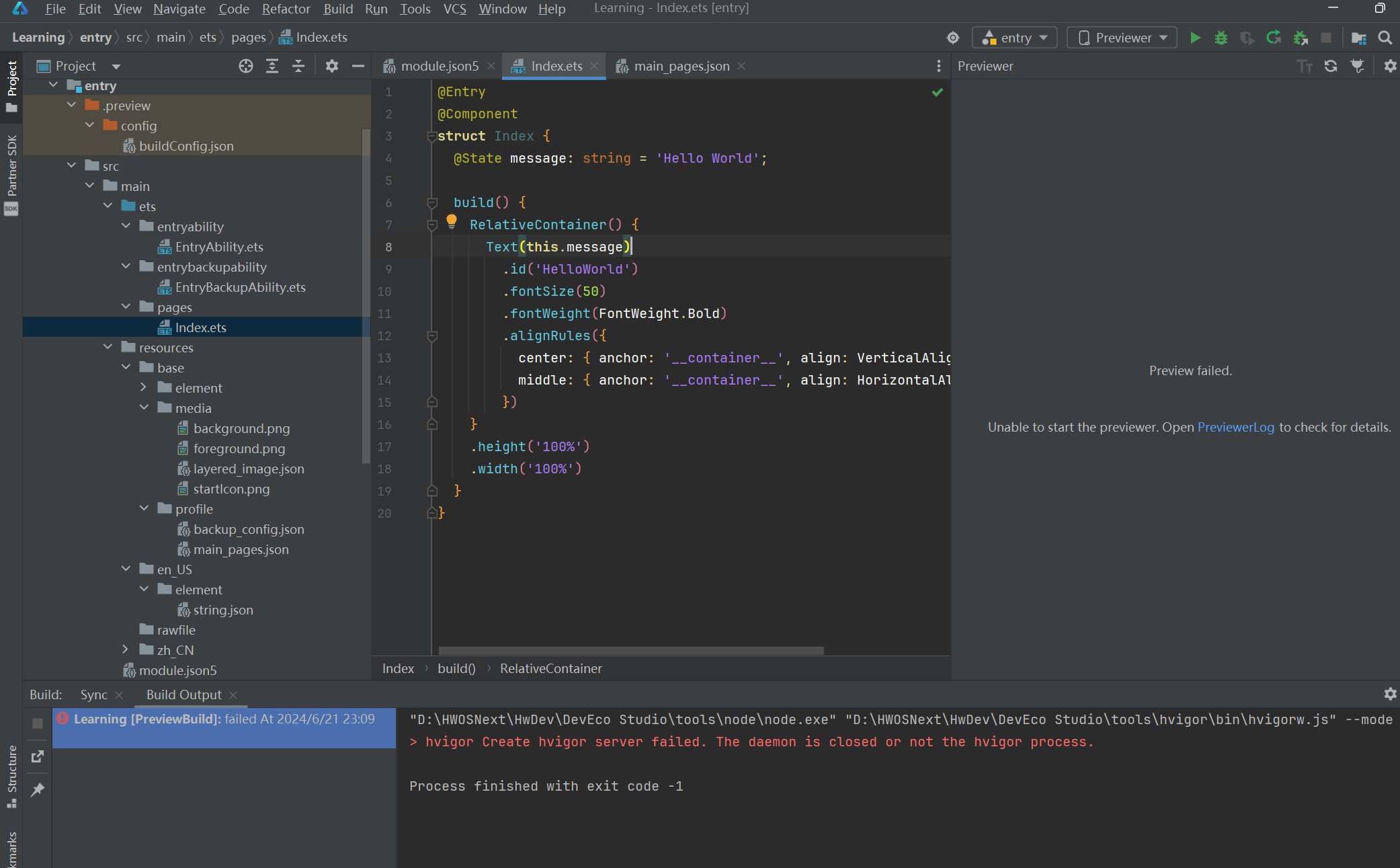The width and height of the screenshot is (1400, 868).
Task: Click the Build panel stop button
Action: [38, 723]
